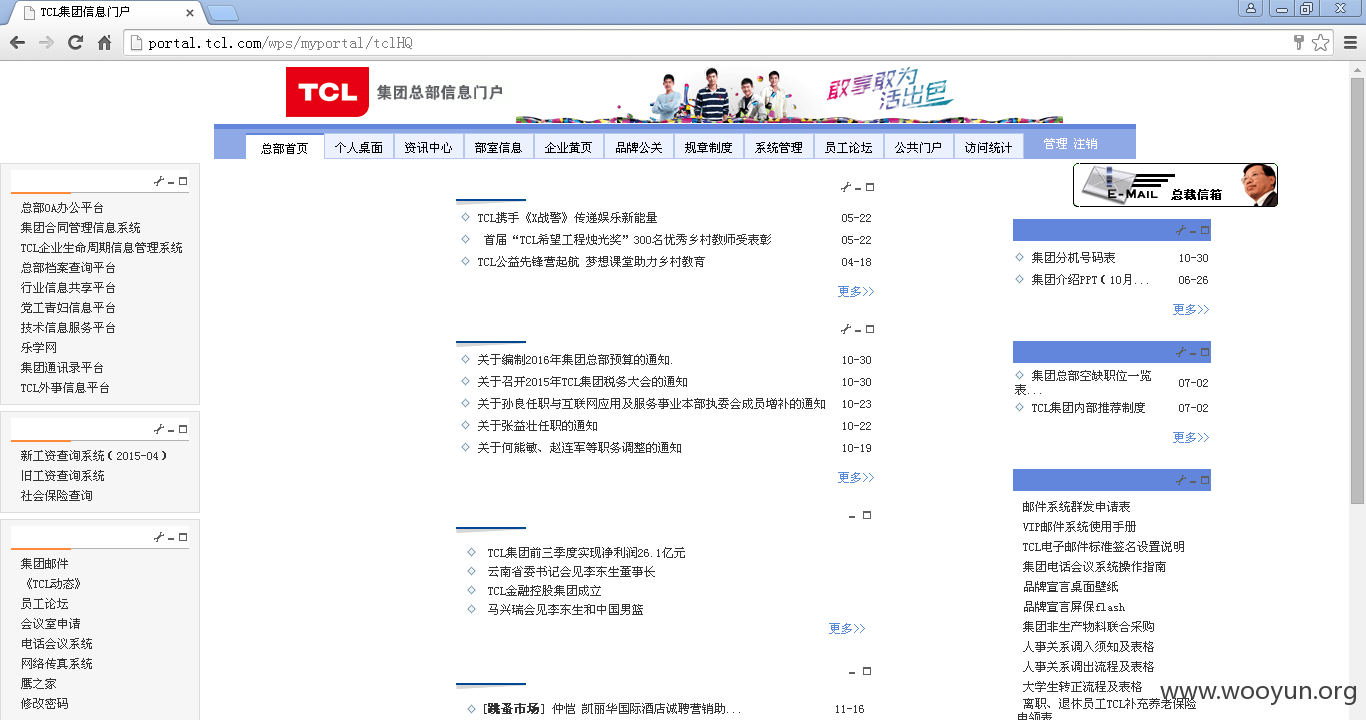This screenshot has width=1366, height=720.
Task: Switch to the 总部首页 tab
Action: pos(285,147)
